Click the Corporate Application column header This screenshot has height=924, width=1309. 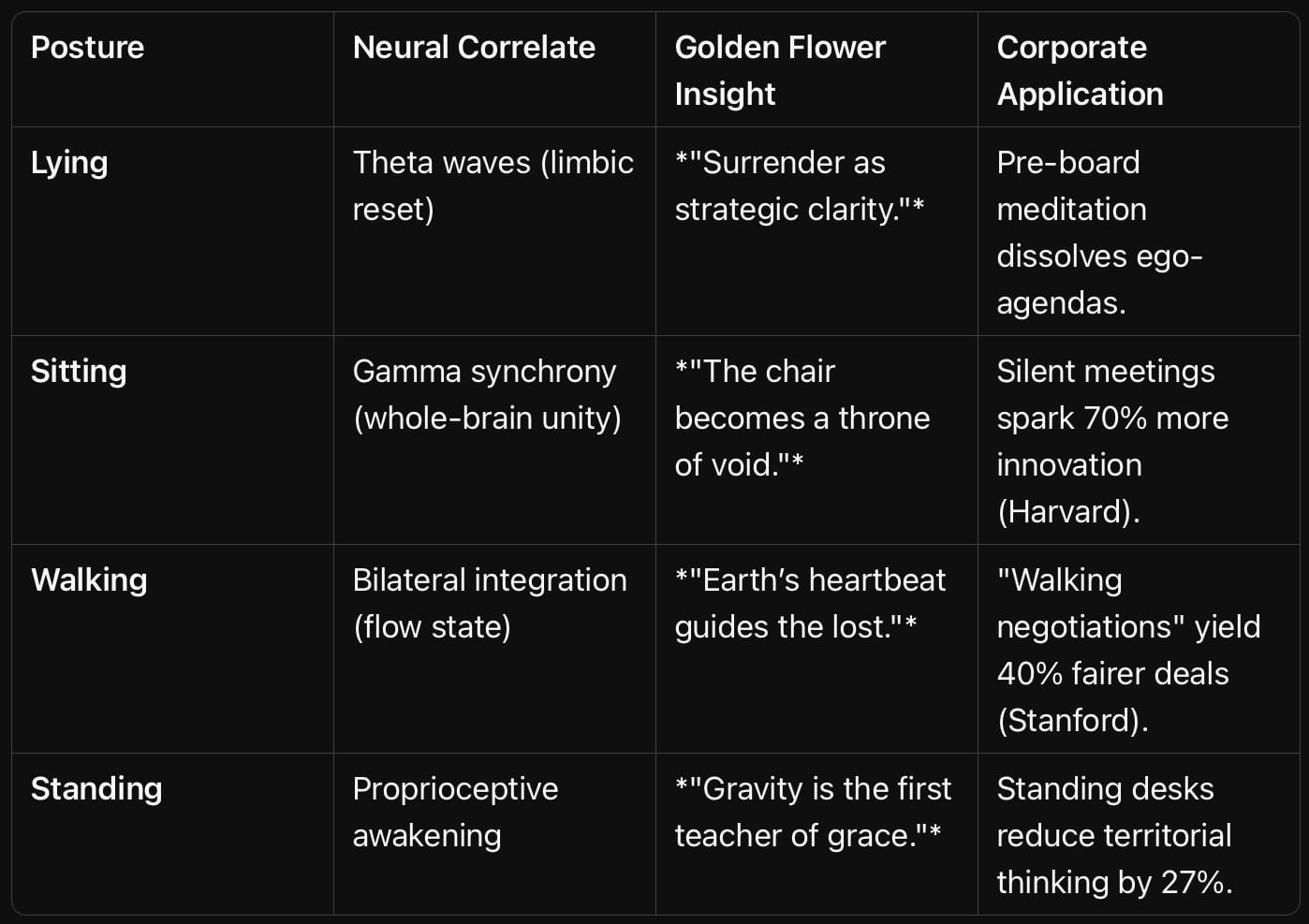1080,70
